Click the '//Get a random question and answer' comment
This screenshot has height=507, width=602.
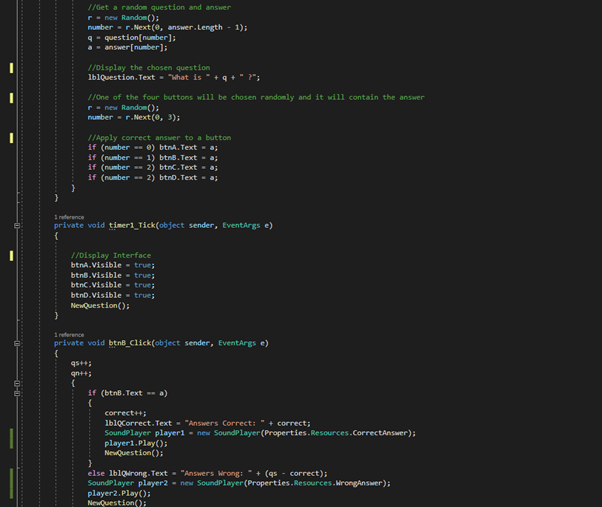pyautogui.click(x=159, y=7)
